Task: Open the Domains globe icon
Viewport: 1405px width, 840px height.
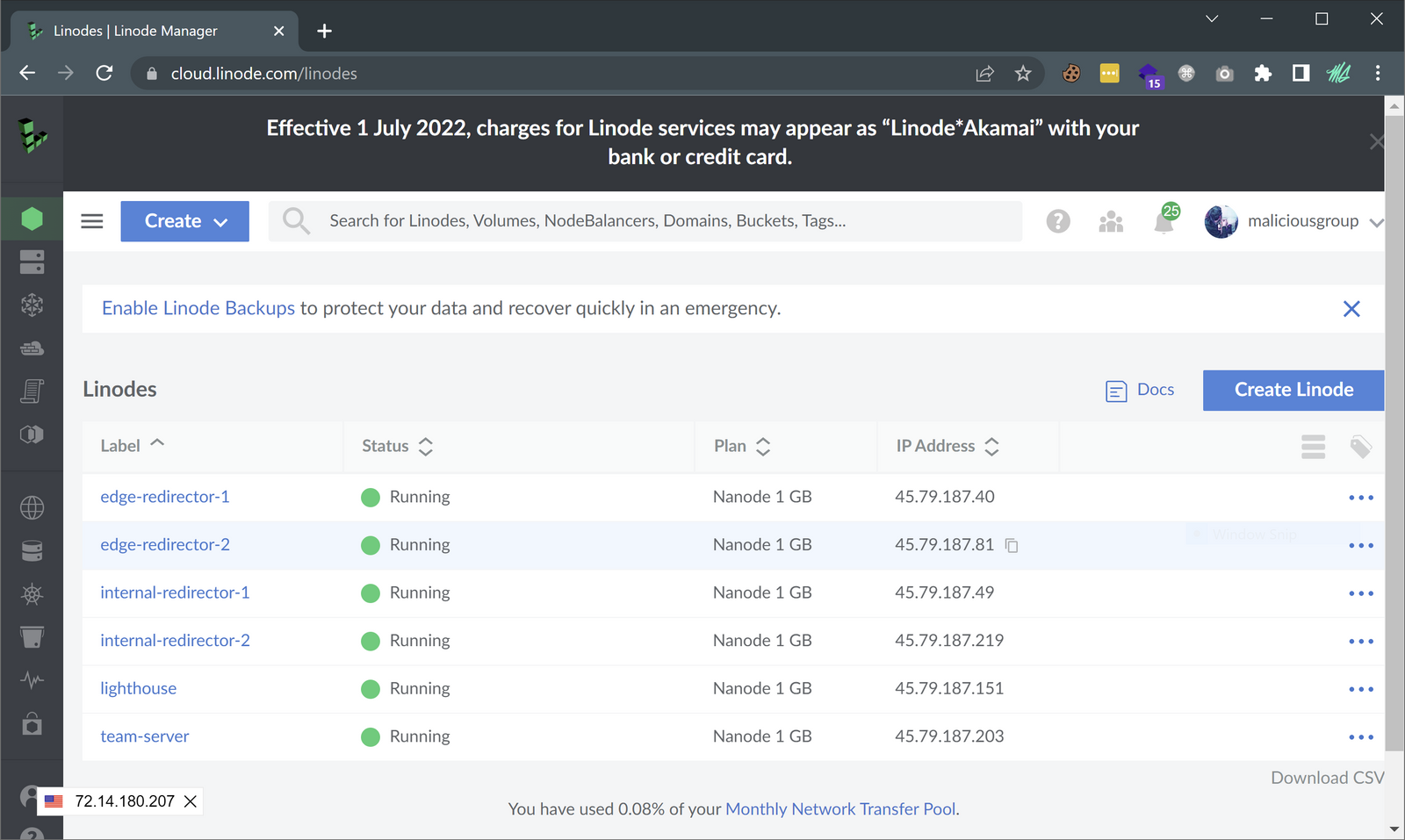Action: [x=32, y=507]
